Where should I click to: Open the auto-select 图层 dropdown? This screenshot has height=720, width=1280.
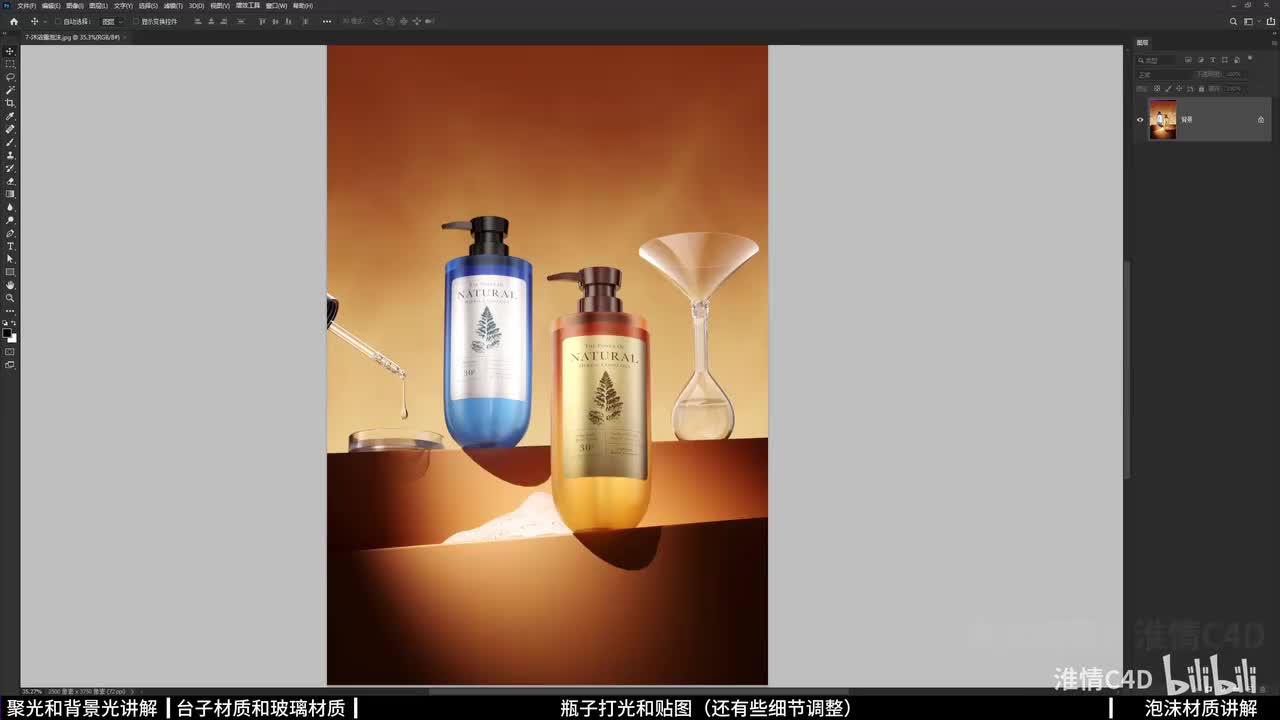coord(113,21)
